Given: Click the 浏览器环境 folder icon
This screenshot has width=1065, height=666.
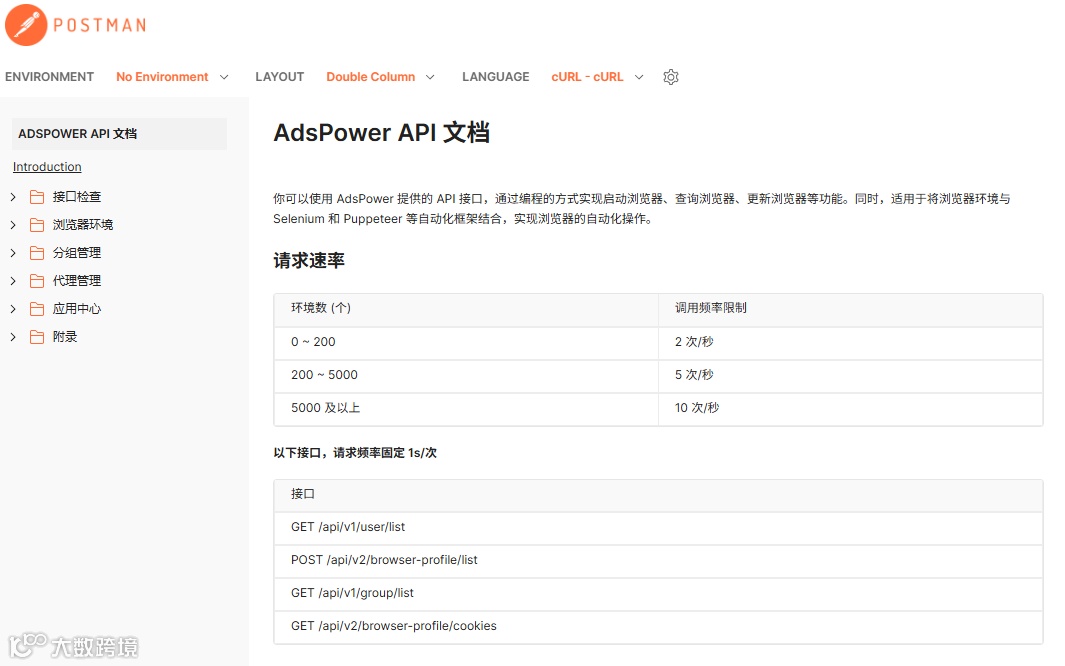Looking at the screenshot, I should coord(37,225).
